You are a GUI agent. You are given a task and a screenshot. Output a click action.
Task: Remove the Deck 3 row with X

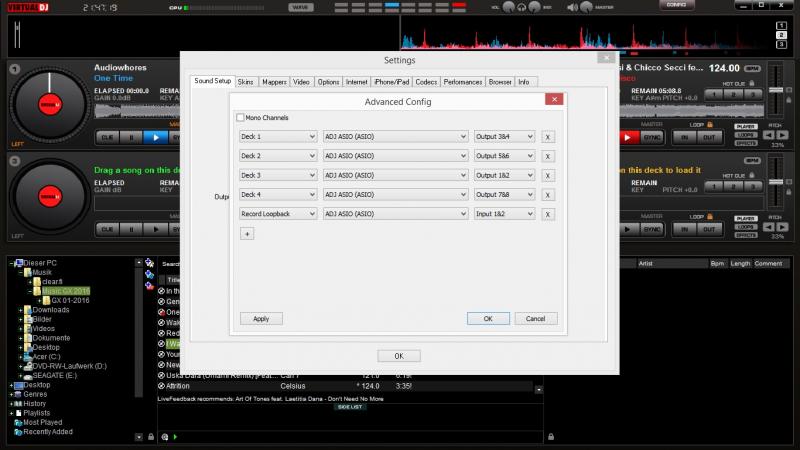(x=548, y=176)
